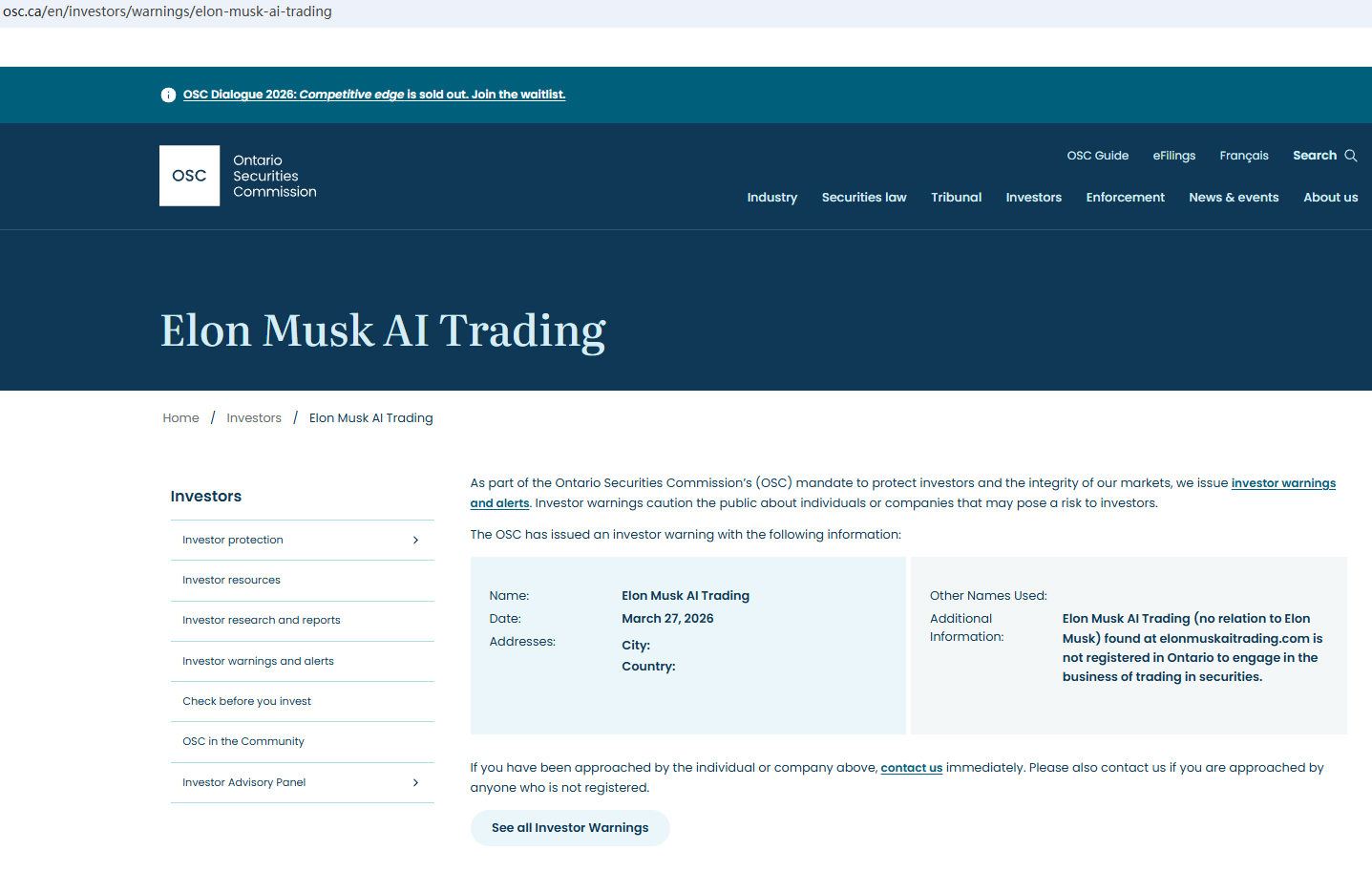Screen dimensions: 1372x872
Task: Open the OSC Guide link
Action: click(1097, 156)
